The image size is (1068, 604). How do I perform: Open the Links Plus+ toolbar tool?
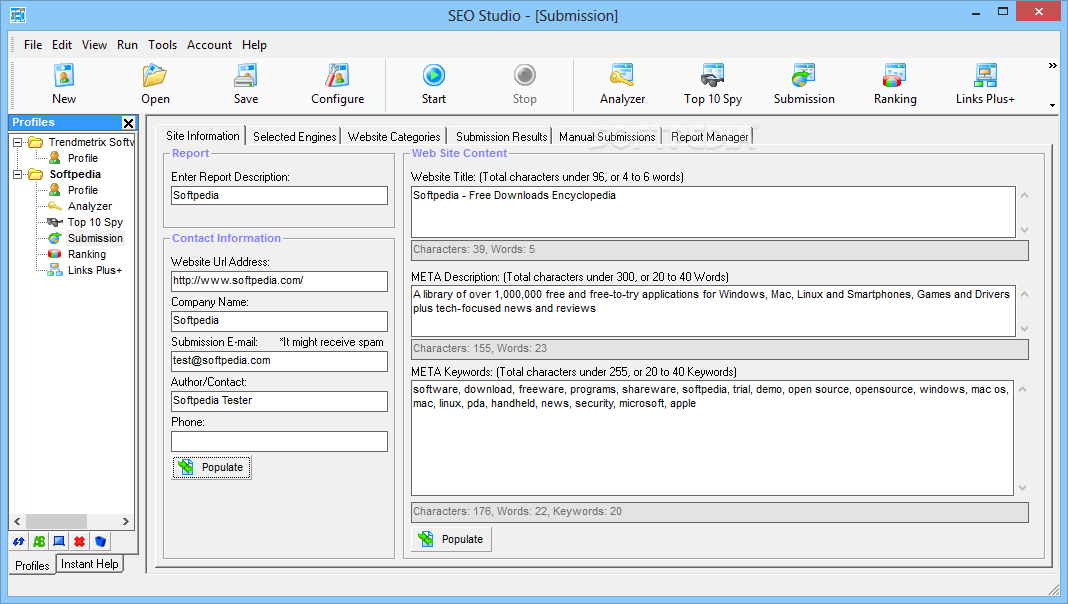tap(985, 84)
